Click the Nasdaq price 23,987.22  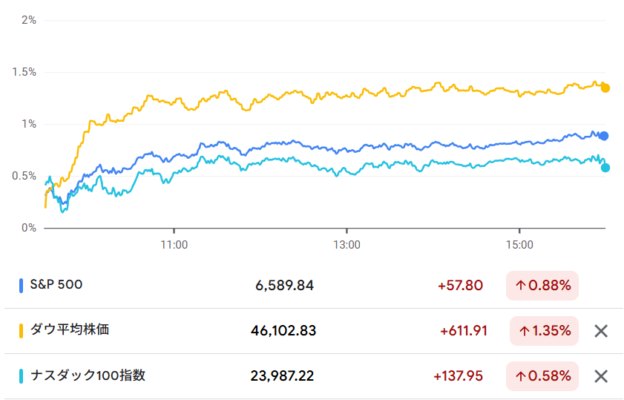[x=282, y=376]
